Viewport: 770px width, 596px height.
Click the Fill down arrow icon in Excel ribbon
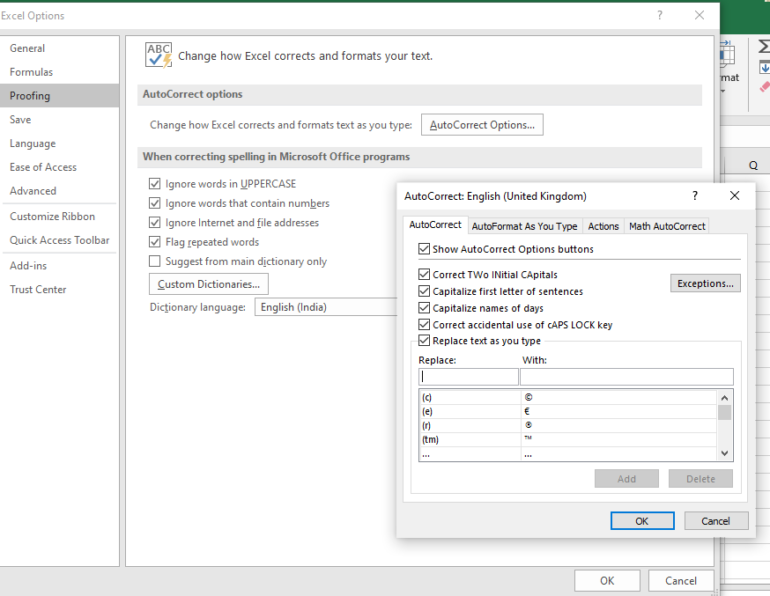coord(765,67)
